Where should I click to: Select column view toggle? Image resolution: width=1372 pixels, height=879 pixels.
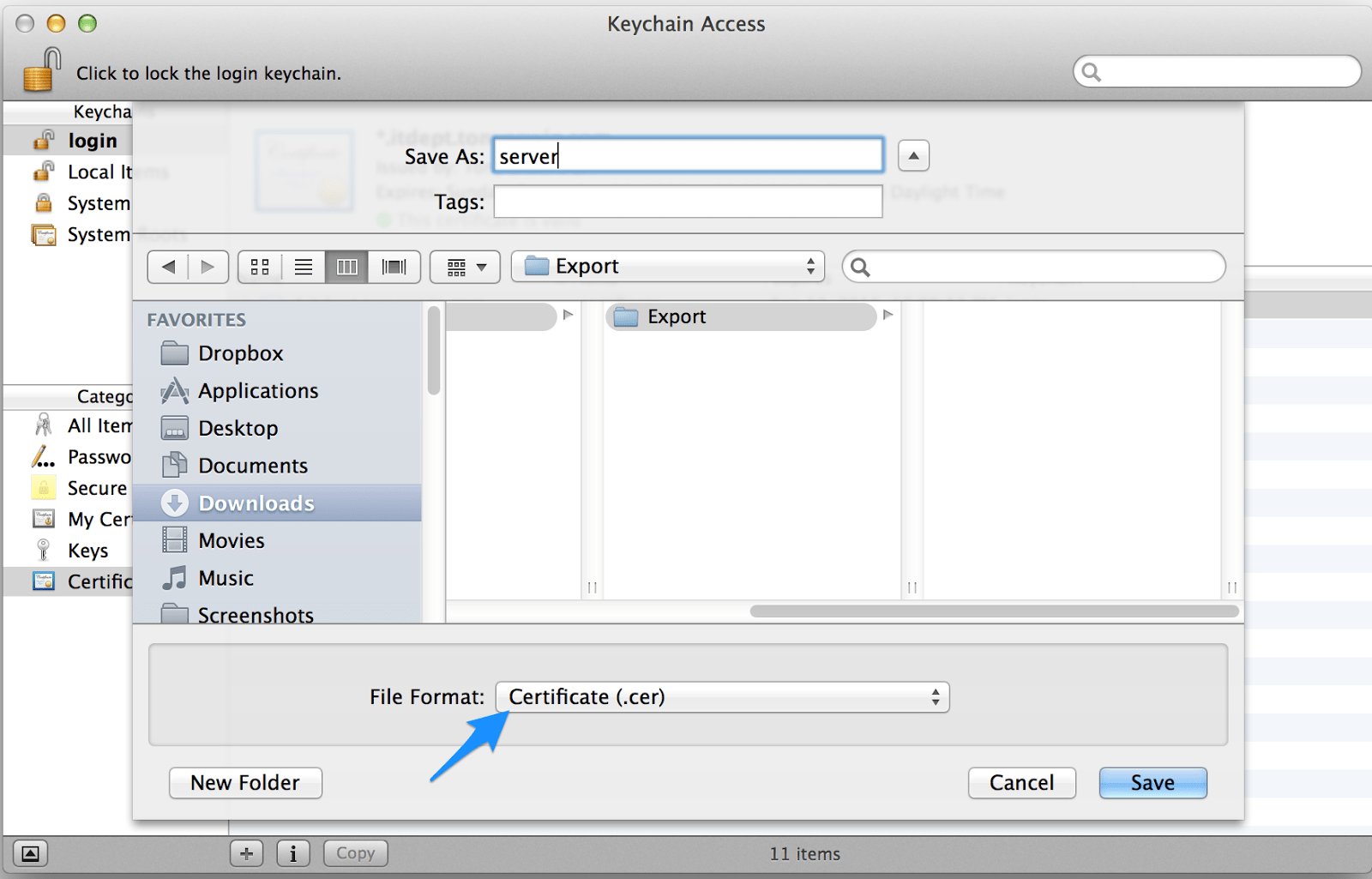click(x=346, y=266)
